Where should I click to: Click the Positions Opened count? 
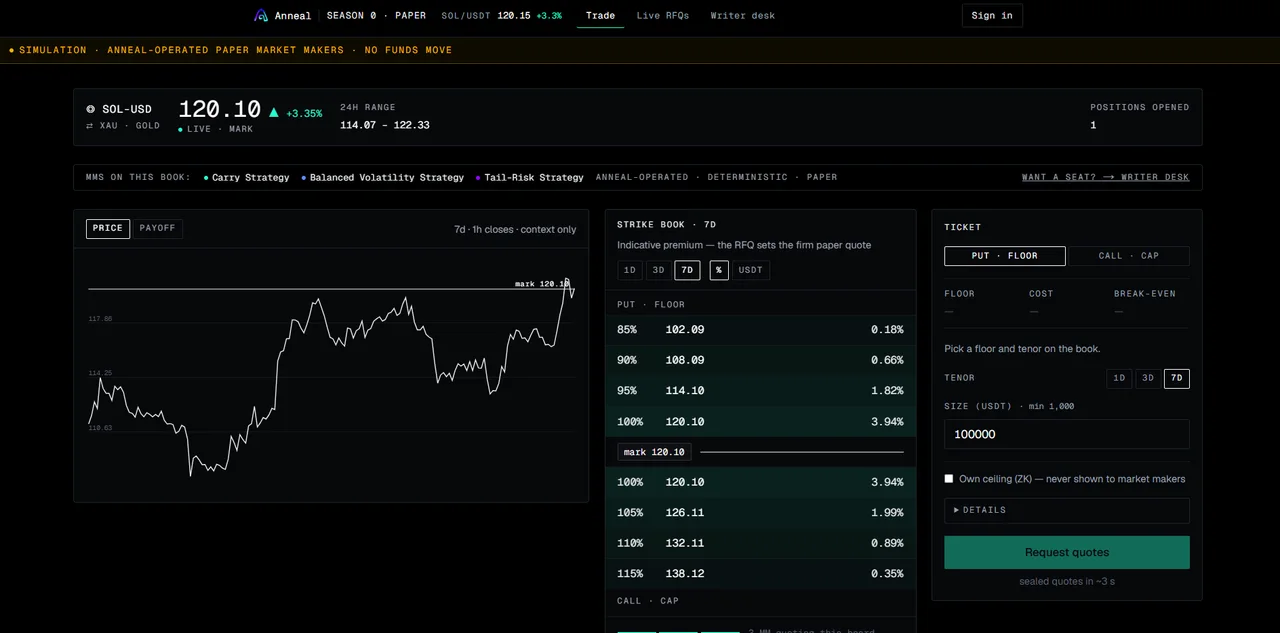[x=1093, y=125]
